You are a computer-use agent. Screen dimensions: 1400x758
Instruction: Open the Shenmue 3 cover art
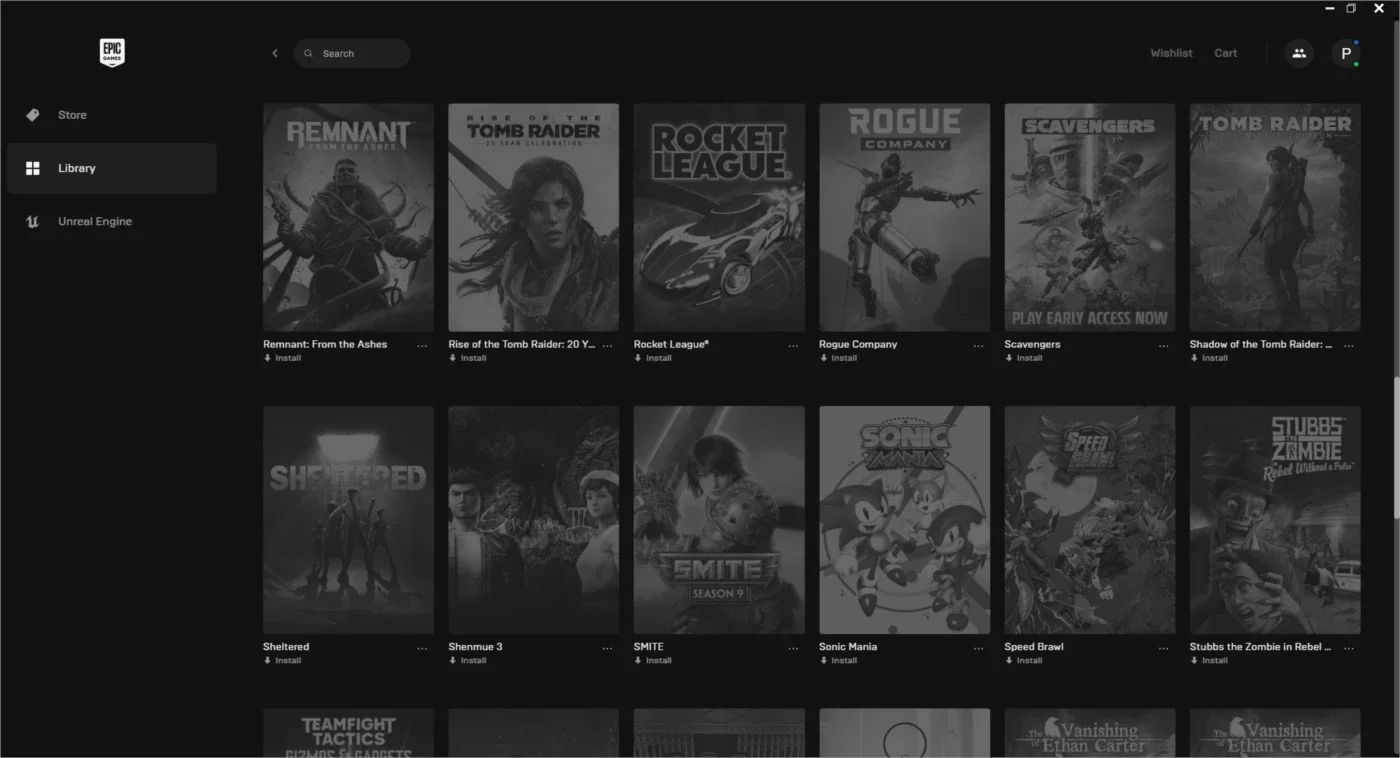(x=533, y=520)
